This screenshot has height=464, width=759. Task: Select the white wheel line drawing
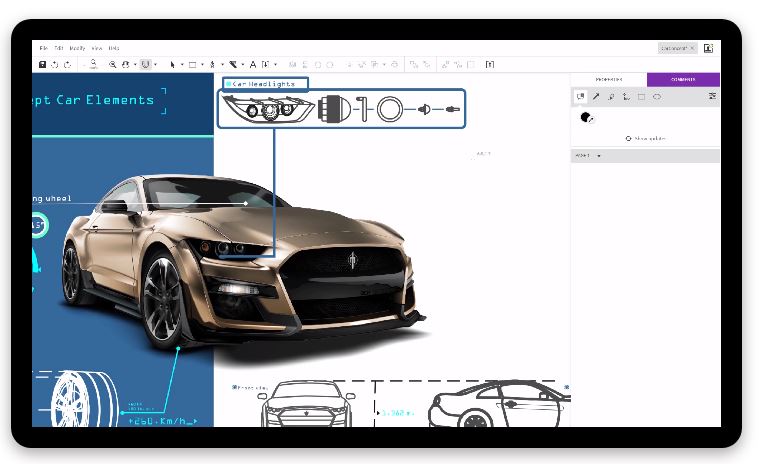point(84,399)
